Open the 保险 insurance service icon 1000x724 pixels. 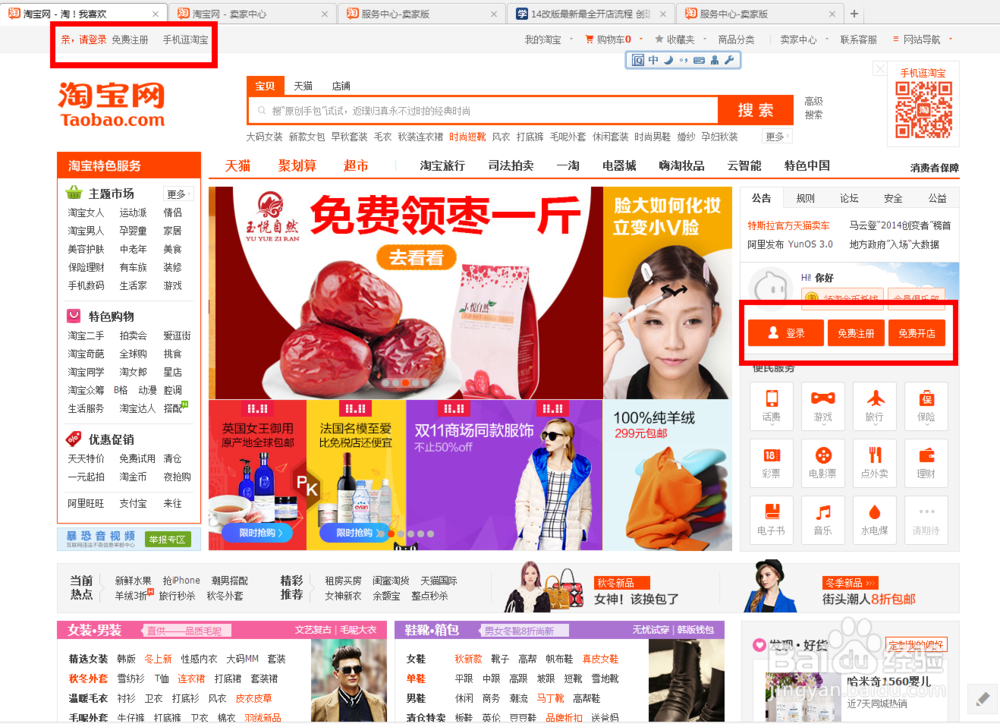tap(926, 405)
